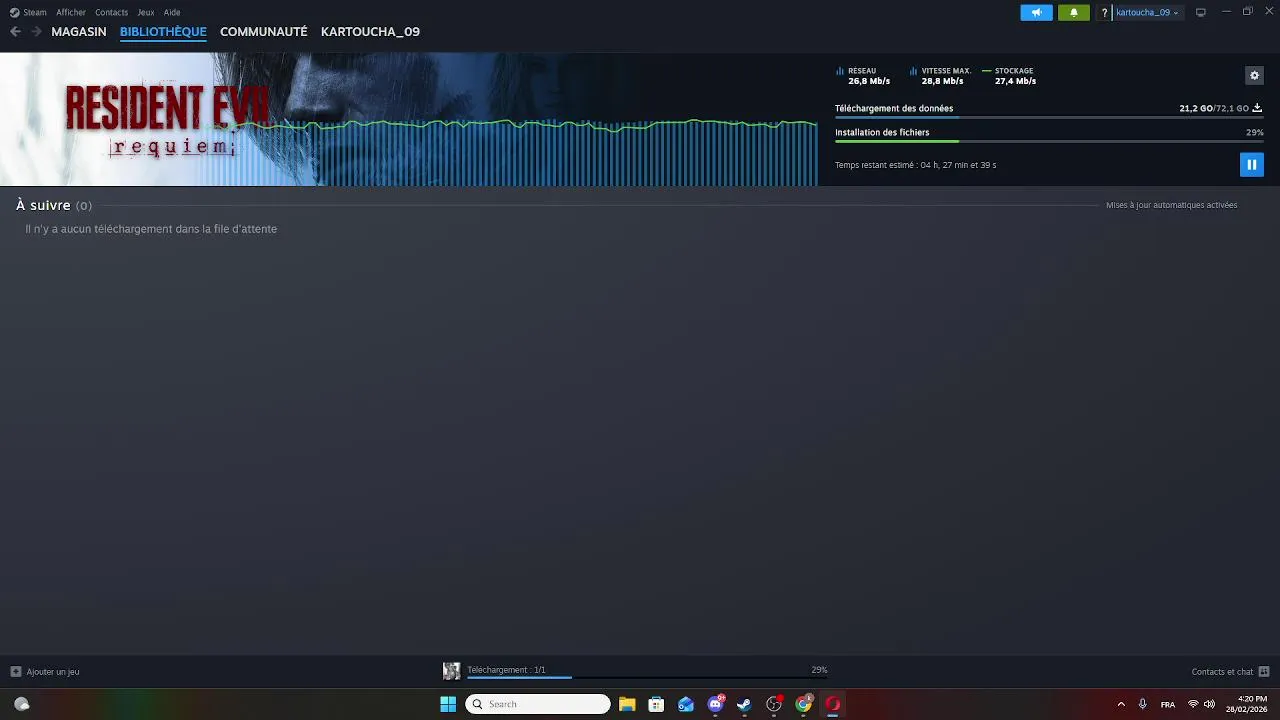
Task: Click the Steam taskbar icon
Action: (x=744, y=704)
